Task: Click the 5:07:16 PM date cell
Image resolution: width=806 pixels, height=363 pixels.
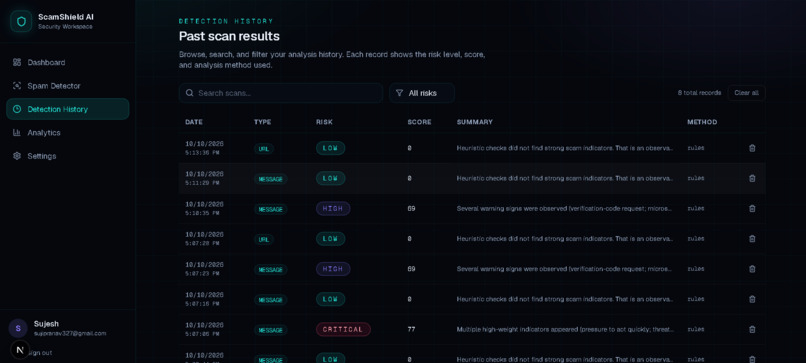Action: [205, 299]
